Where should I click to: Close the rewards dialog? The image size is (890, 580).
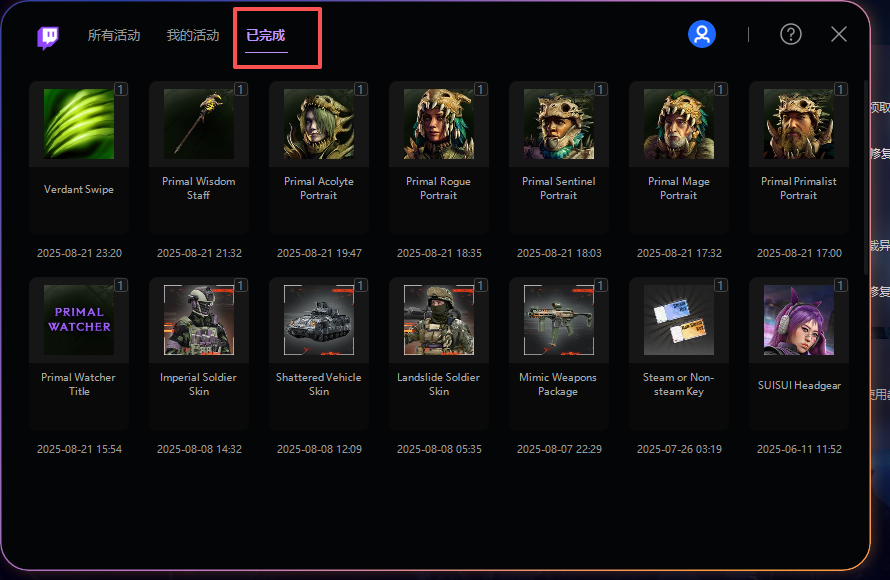[x=839, y=35]
